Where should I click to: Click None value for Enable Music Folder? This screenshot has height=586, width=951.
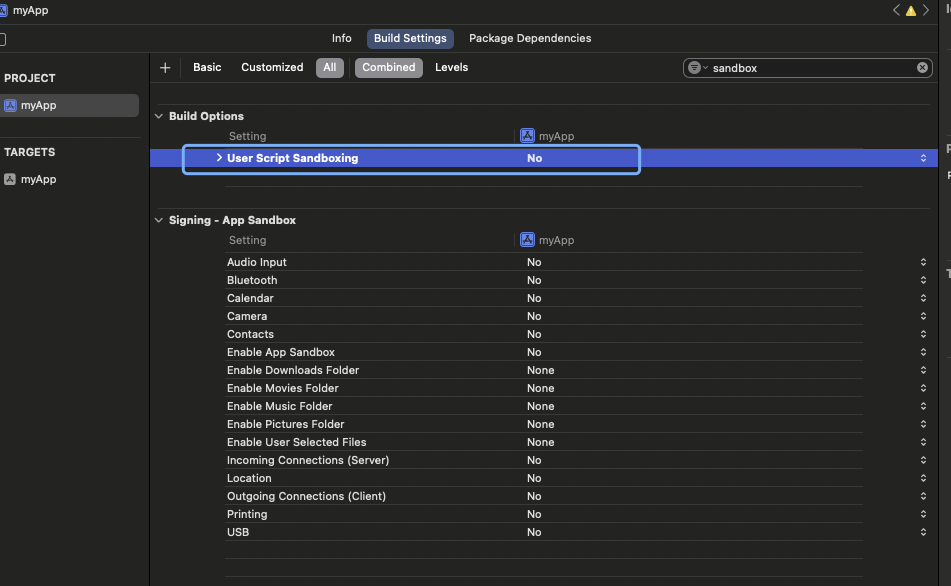pyautogui.click(x=540, y=406)
